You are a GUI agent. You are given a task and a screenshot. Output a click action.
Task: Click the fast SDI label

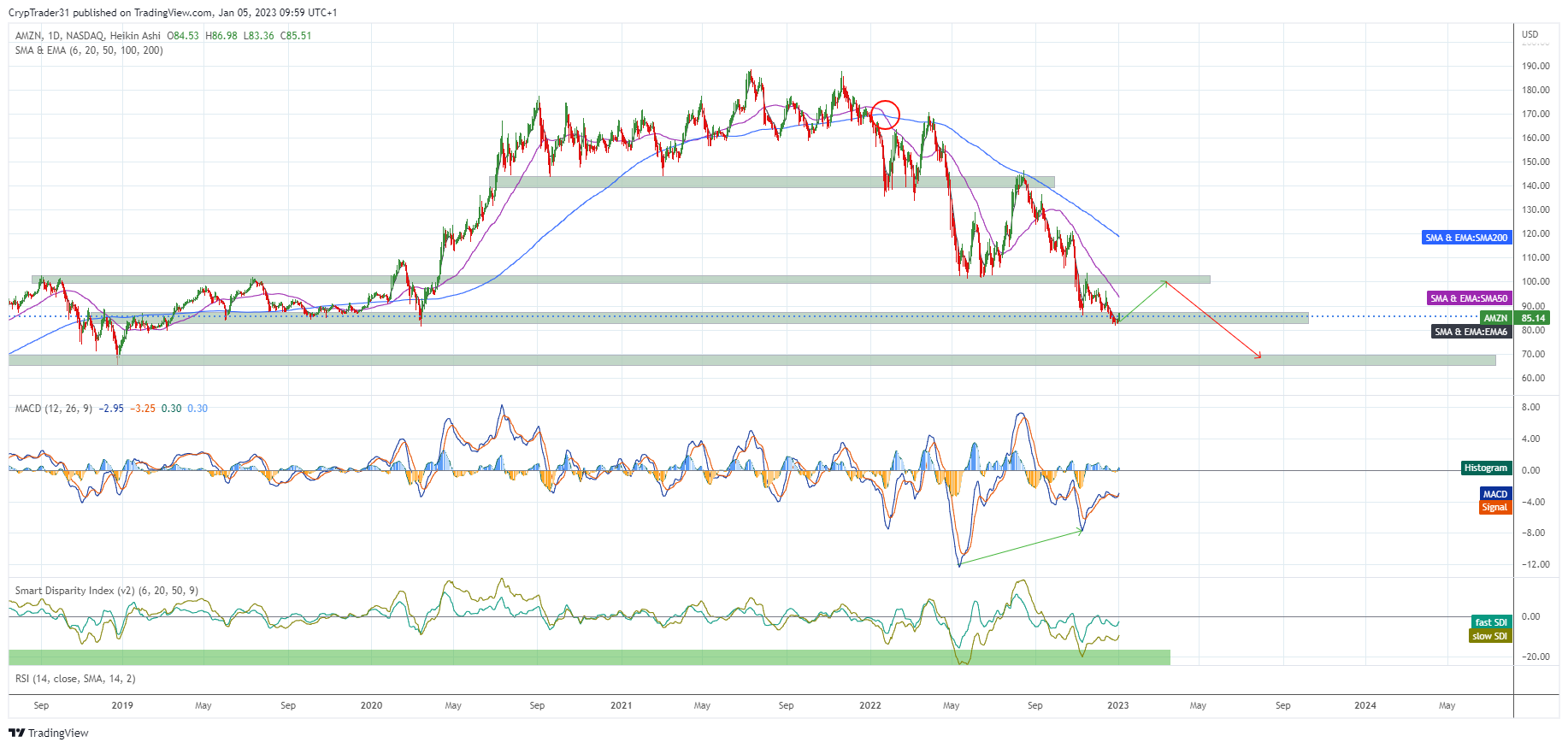1491,622
